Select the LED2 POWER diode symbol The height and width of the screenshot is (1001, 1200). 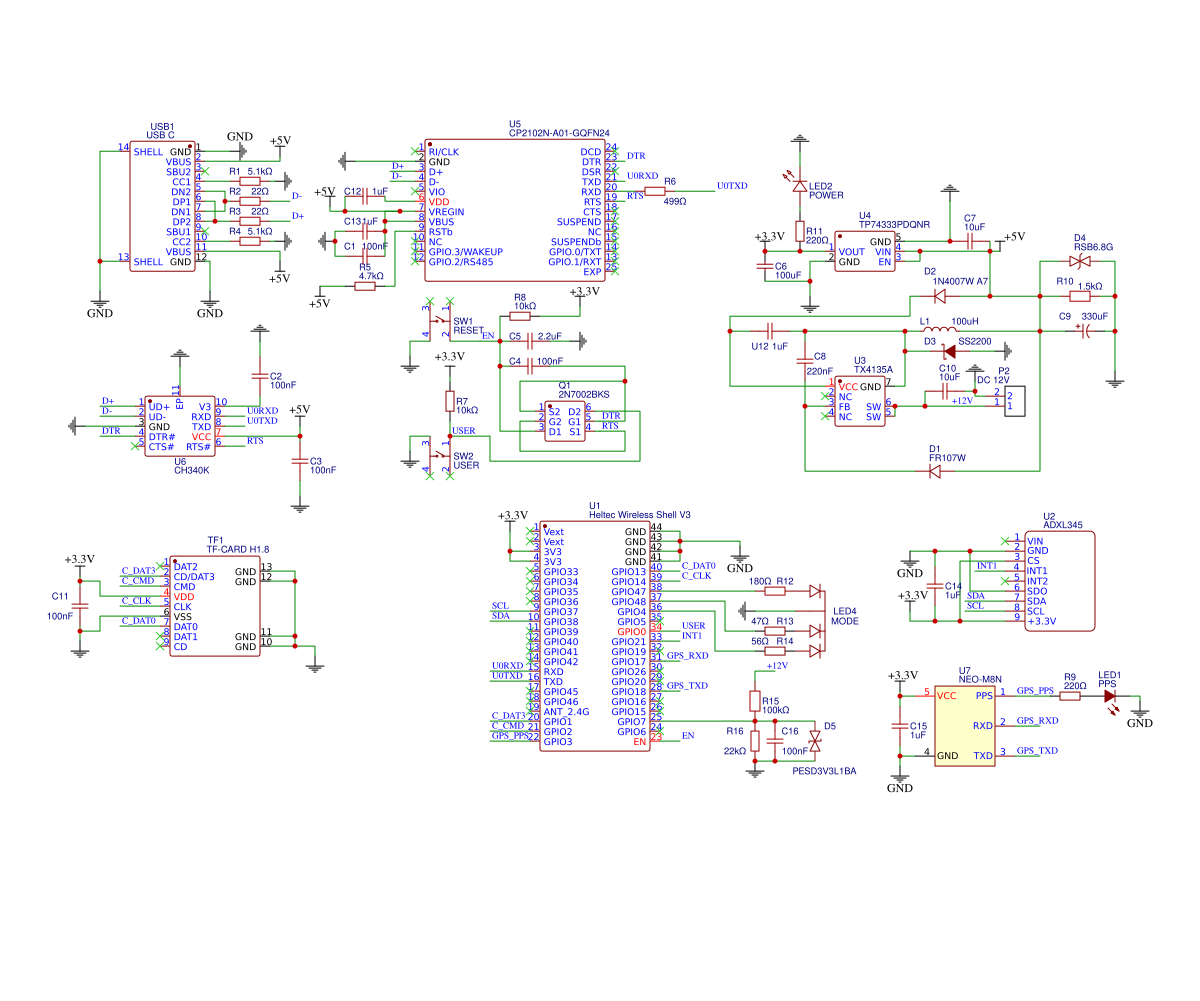(799, 186)
